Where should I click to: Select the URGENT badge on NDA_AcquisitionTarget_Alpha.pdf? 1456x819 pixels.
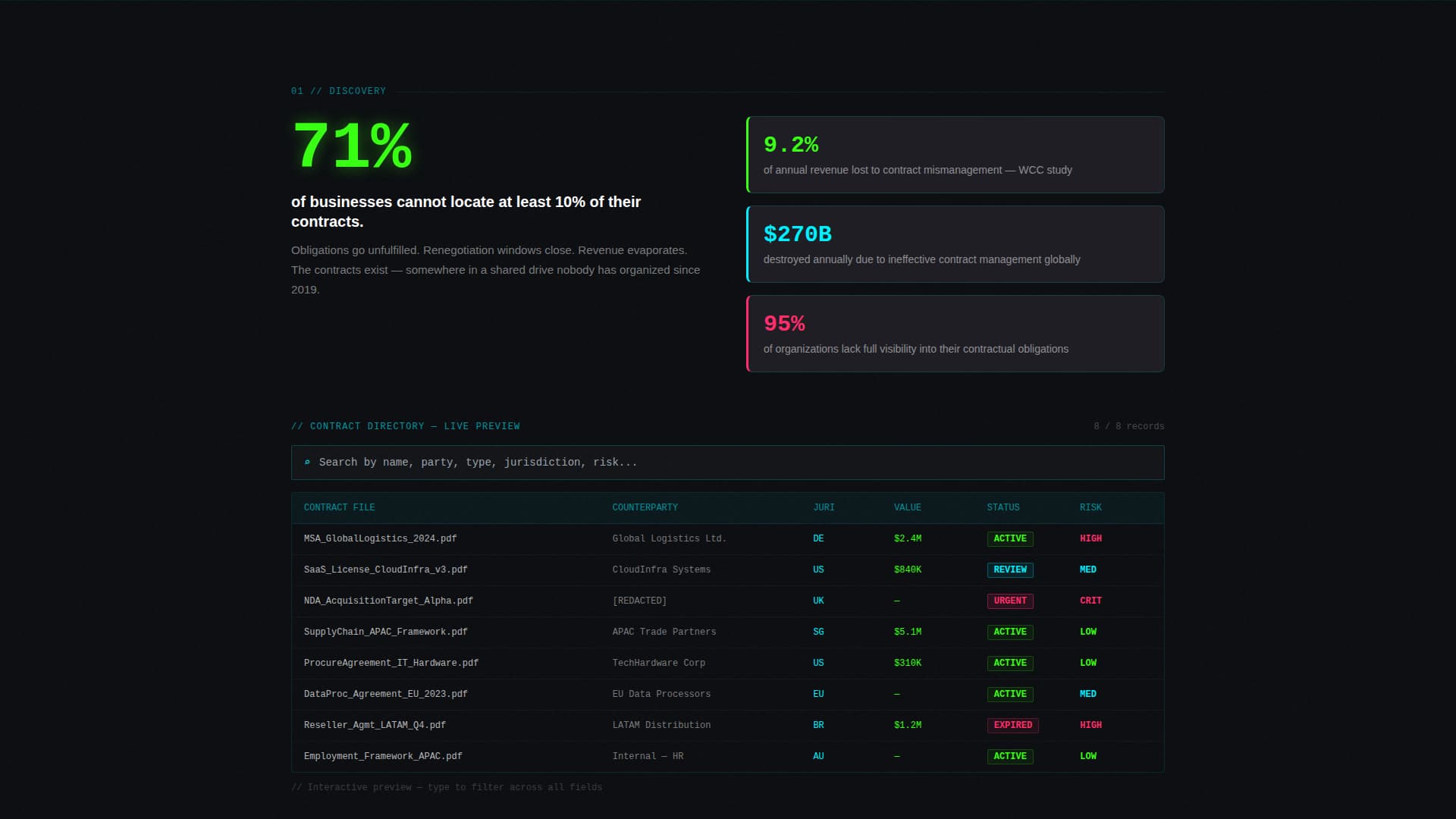[1010, 601]
